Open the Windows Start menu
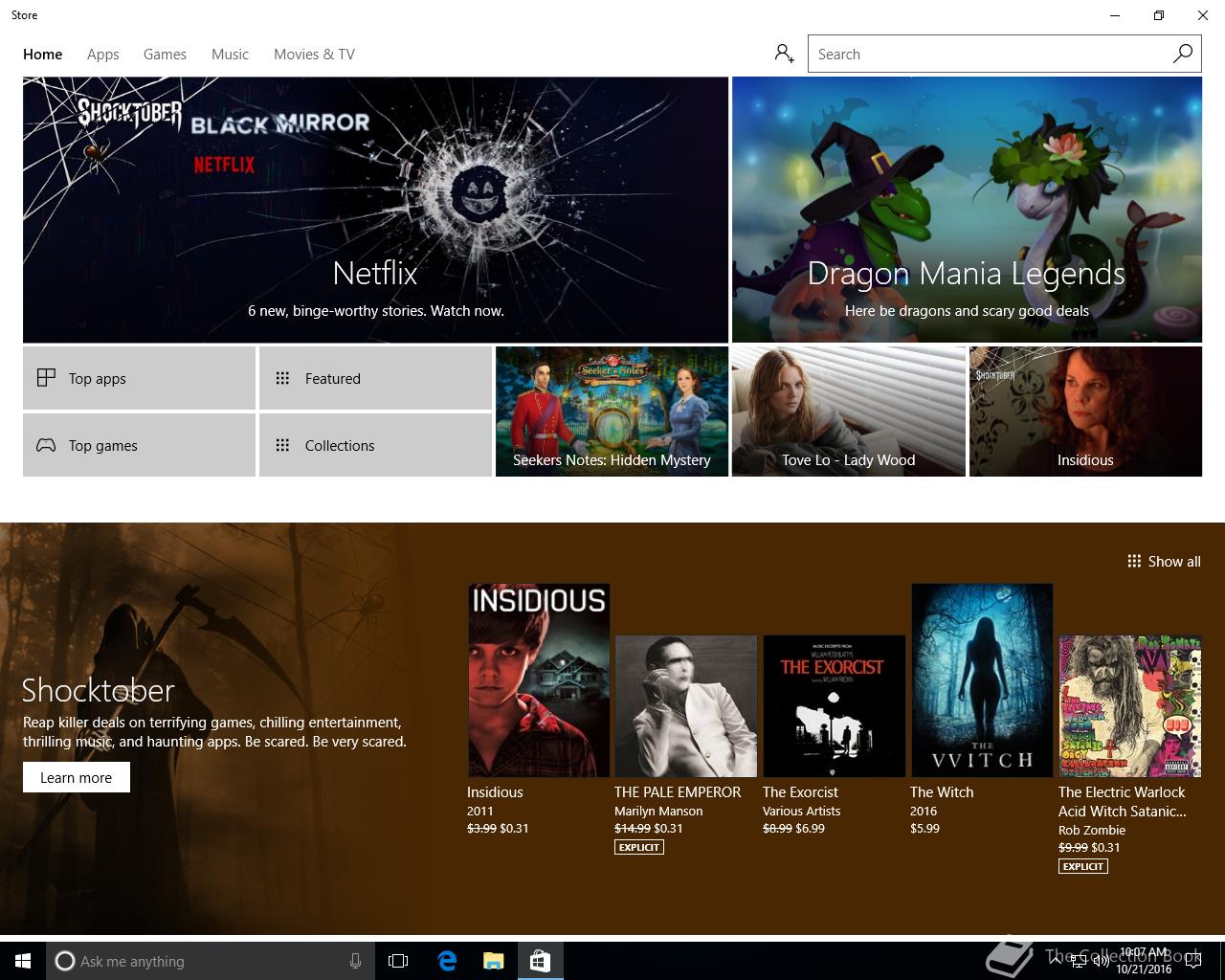The height and width of the screenshot is (980, 1225). point(23,961)
